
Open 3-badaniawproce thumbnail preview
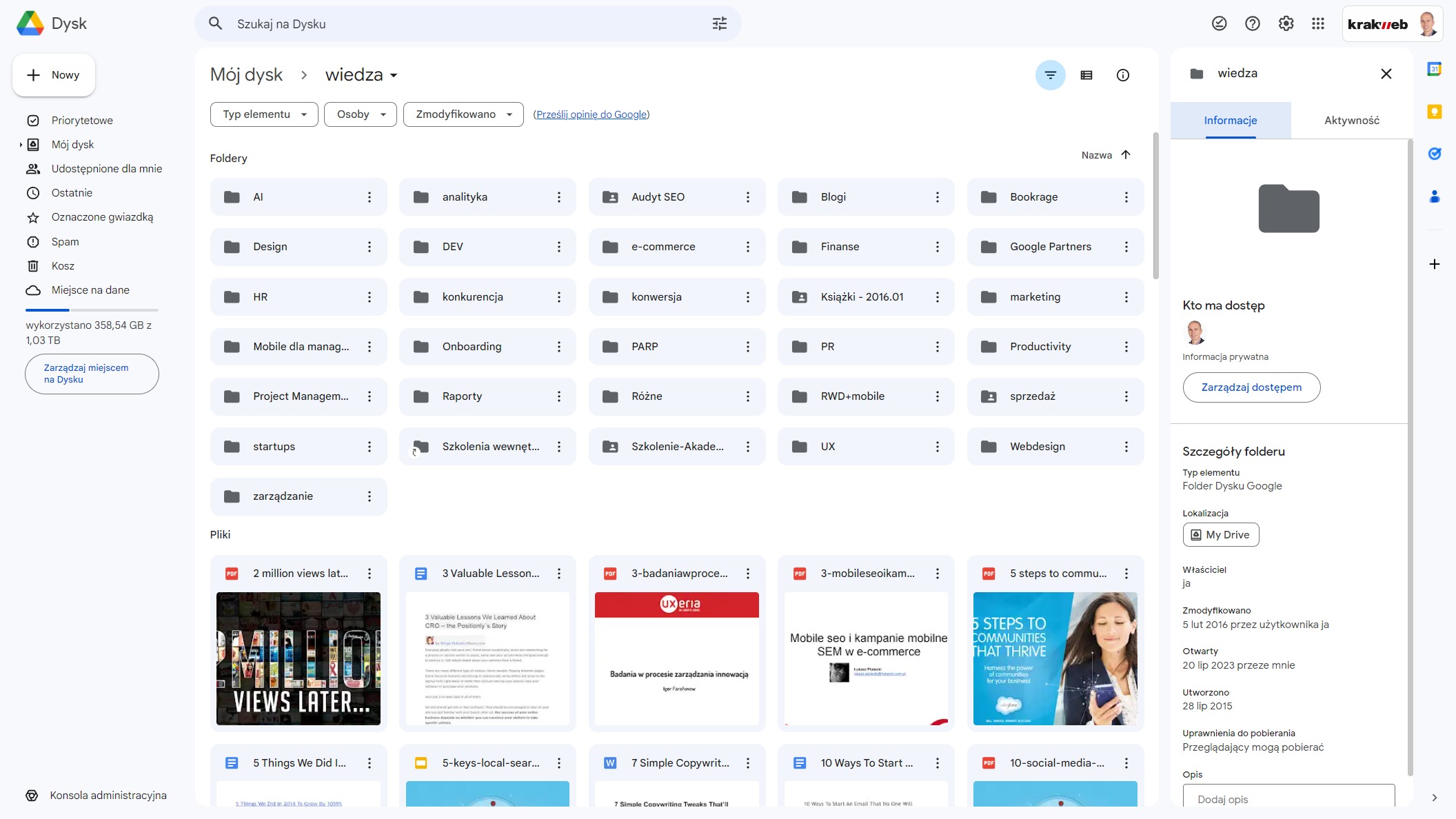(x=677, y=658)
